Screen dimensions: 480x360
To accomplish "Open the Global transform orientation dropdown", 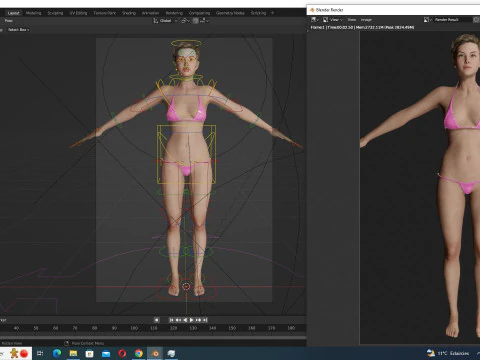I will click(x=165, y=21).
